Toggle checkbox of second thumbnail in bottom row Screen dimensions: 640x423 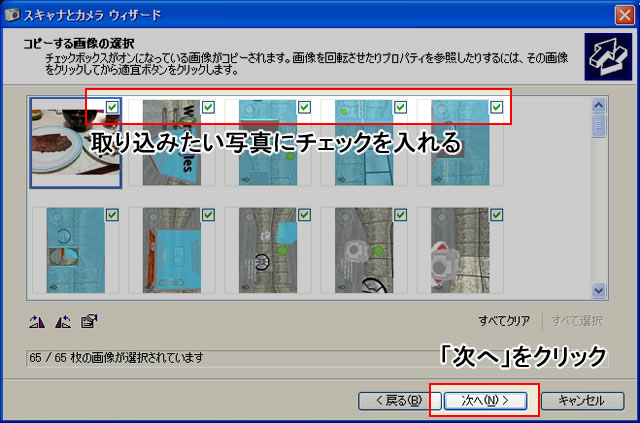tap(208, 215)
